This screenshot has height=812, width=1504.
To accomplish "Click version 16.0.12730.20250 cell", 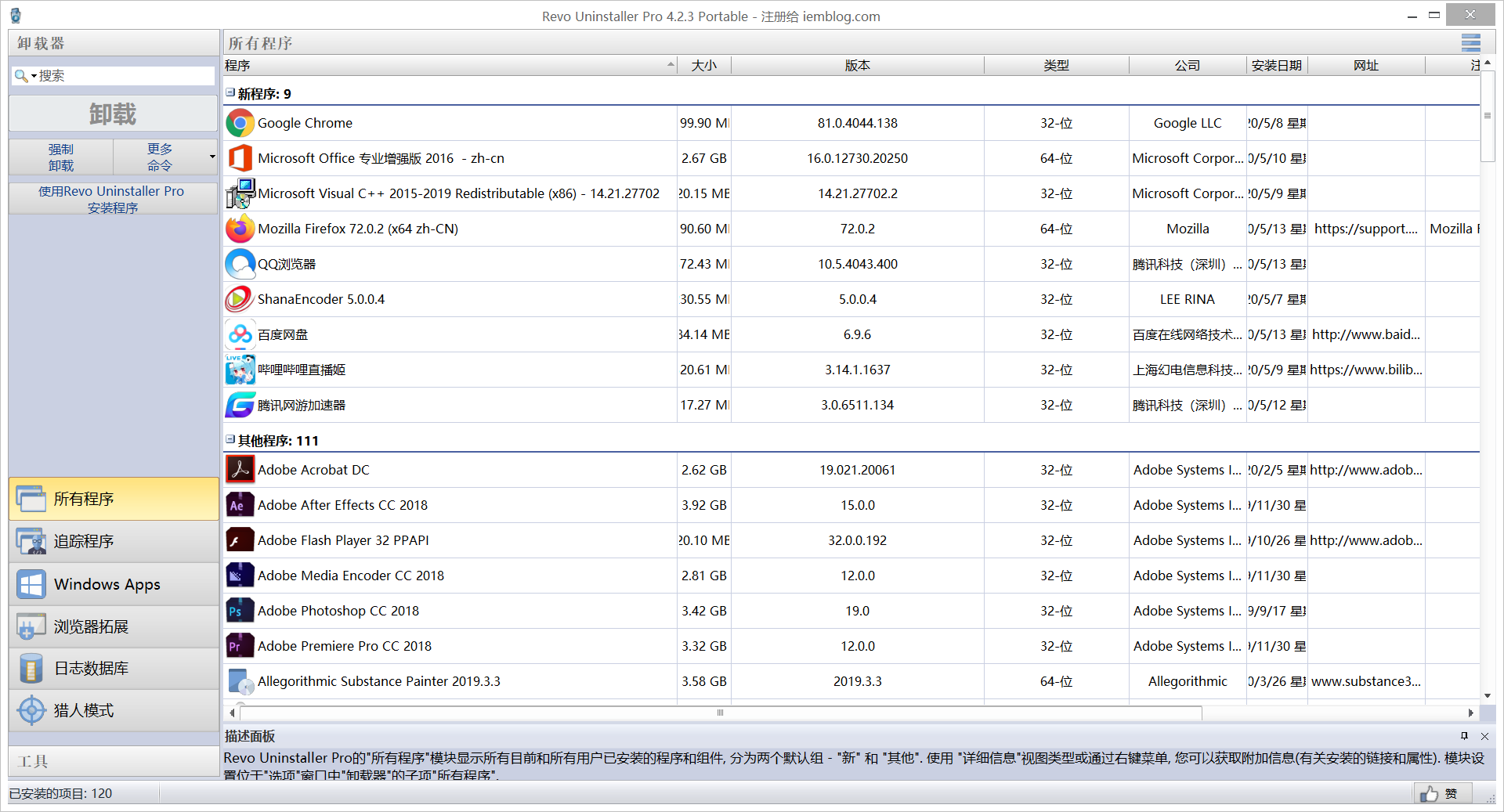I will tap(858, 158).
